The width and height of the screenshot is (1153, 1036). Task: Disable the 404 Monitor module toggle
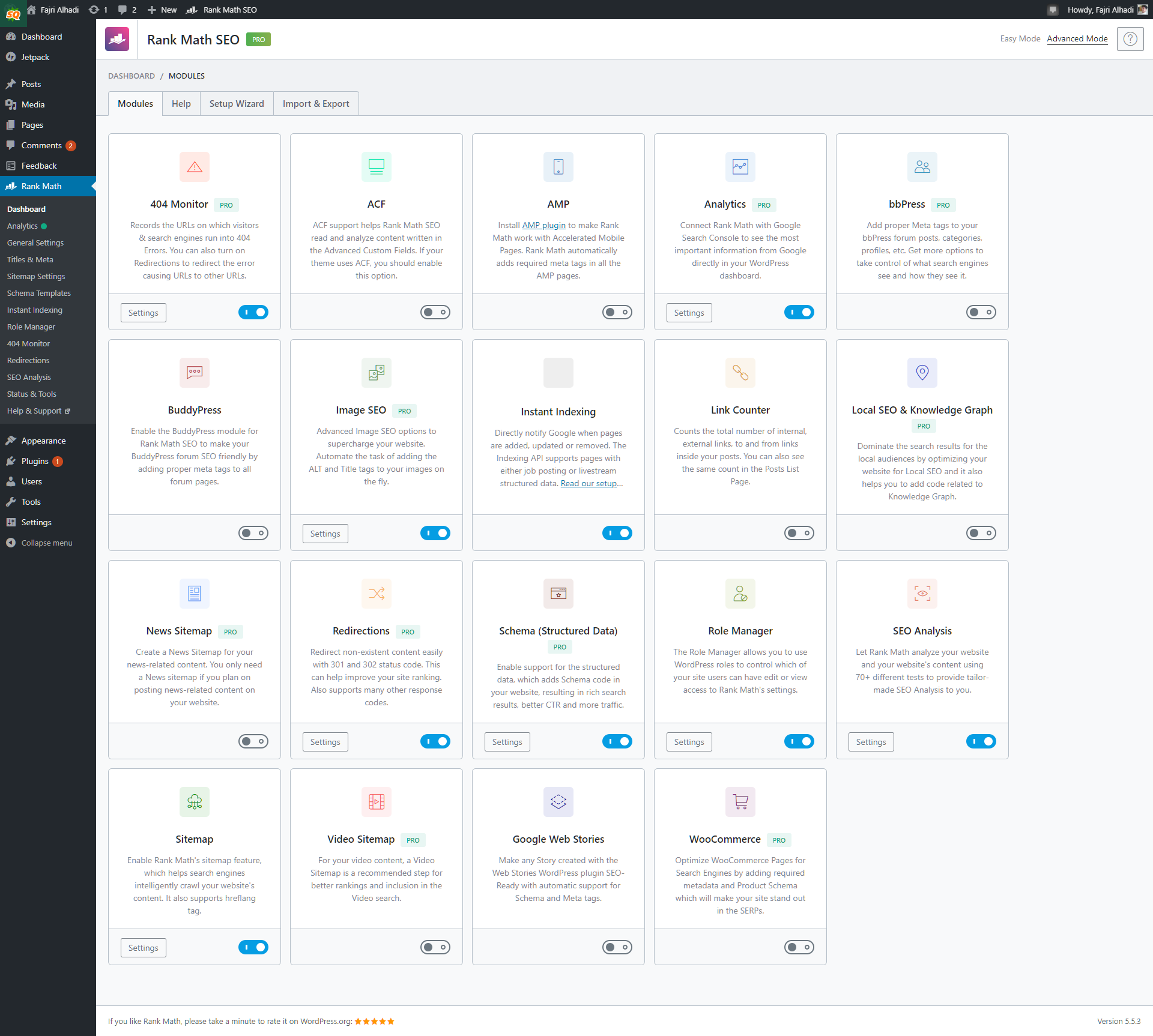click(x=253, y=312)
